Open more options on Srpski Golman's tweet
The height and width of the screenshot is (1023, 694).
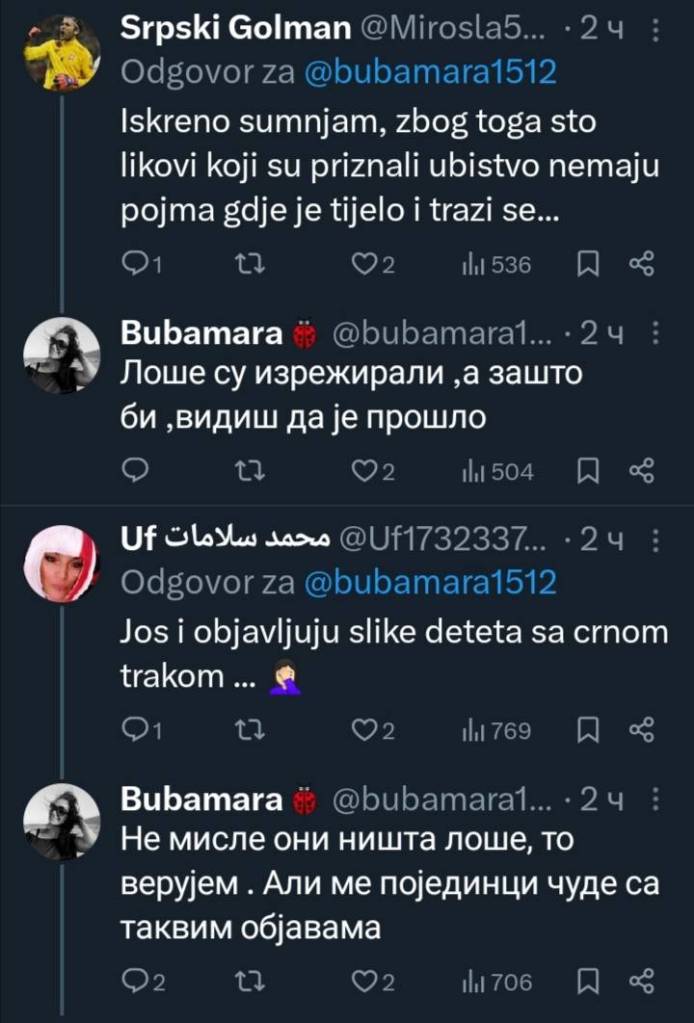pos(655,31)
